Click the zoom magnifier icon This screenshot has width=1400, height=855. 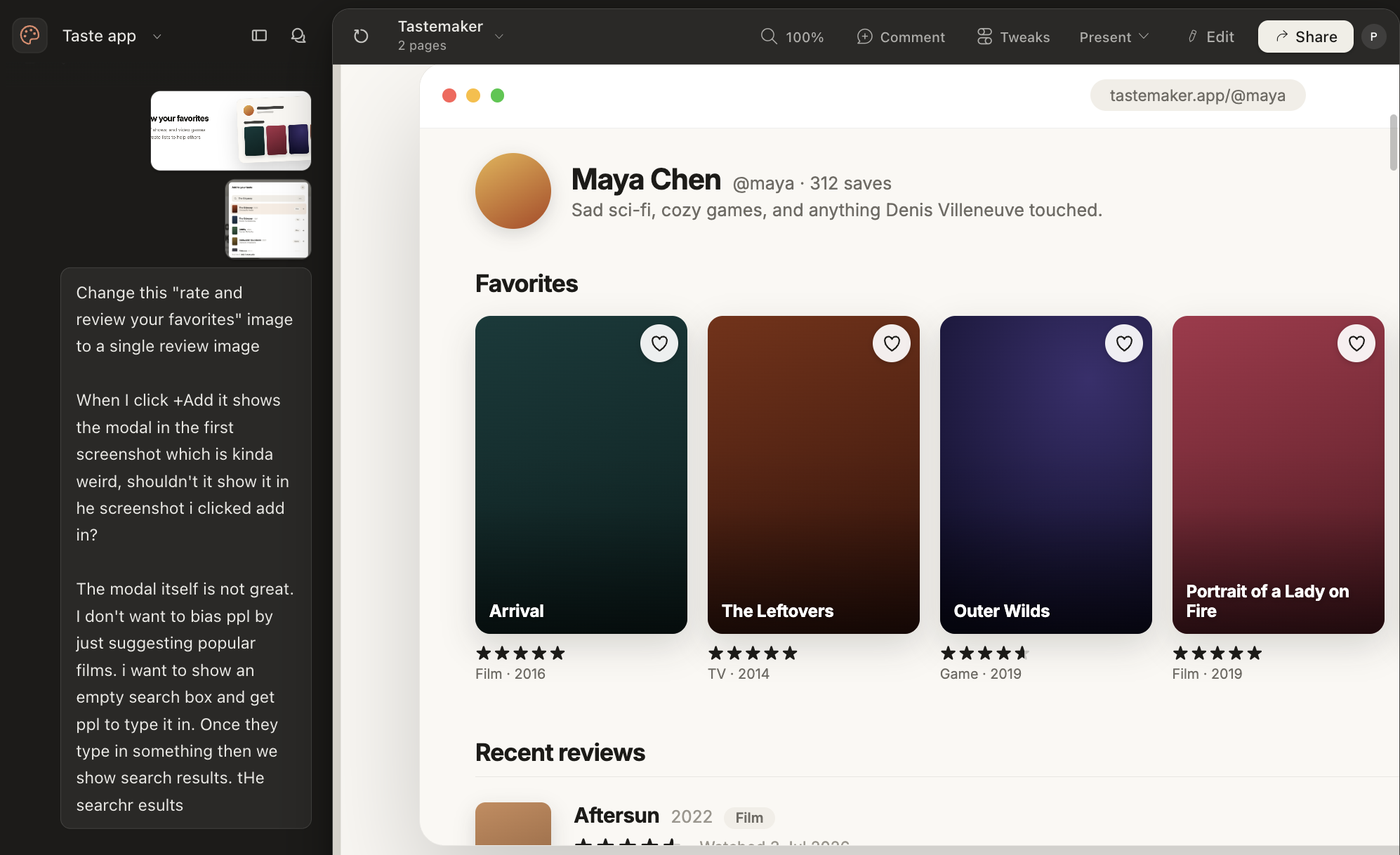pos(769,36)
